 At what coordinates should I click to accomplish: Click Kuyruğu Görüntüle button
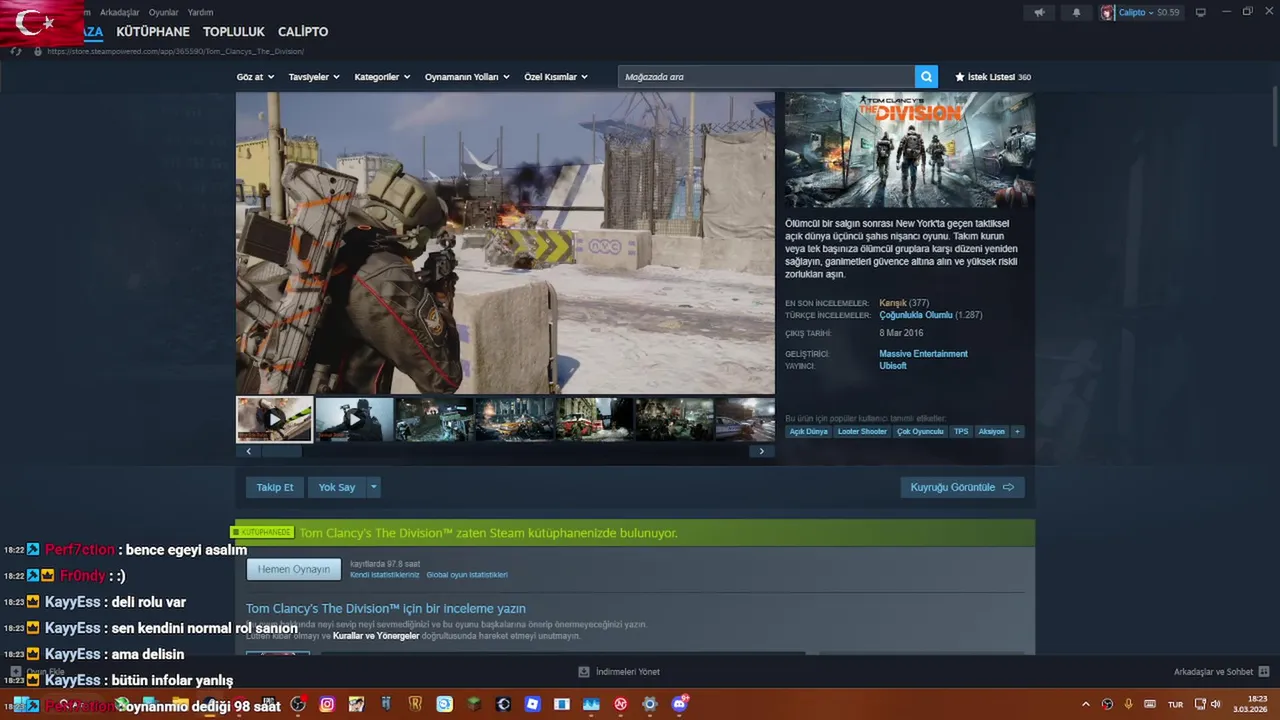pos(962,487)
